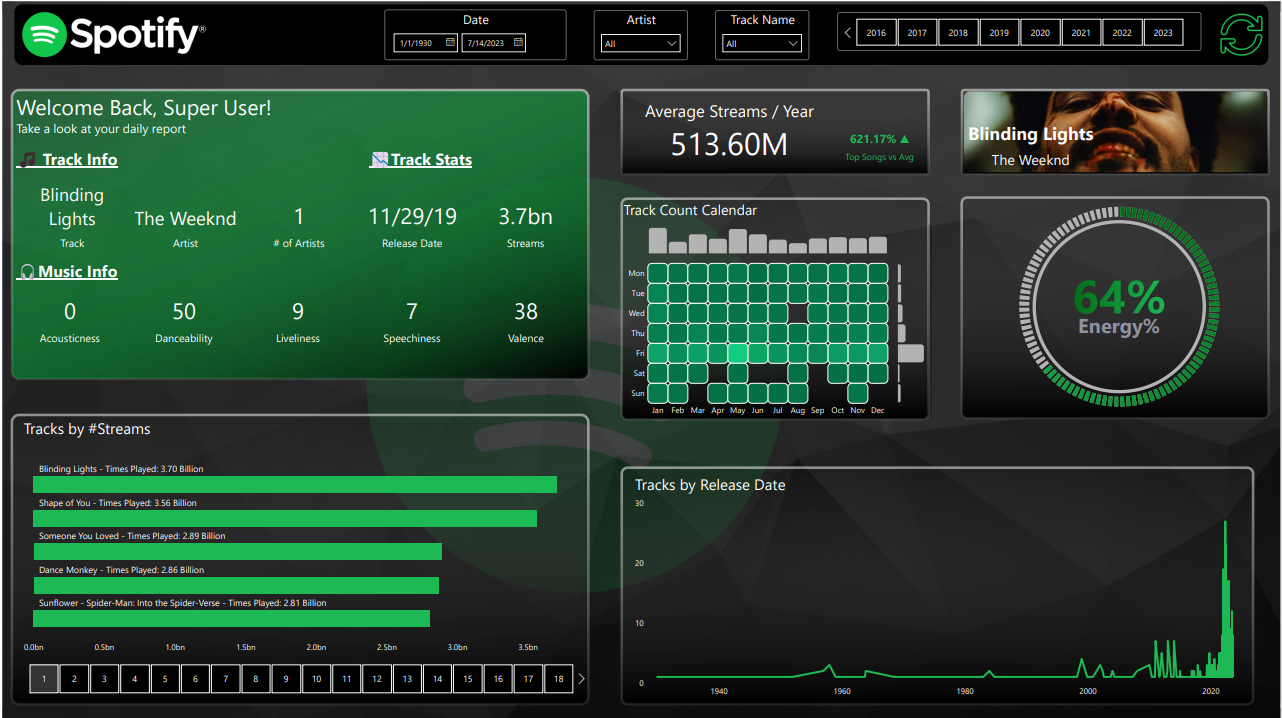
Task: Click the Shape of You streams bar
Action: click(285, 518)
